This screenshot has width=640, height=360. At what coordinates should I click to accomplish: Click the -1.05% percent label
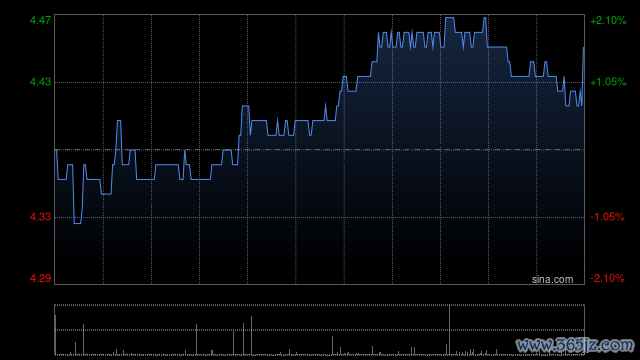point(607,217)
